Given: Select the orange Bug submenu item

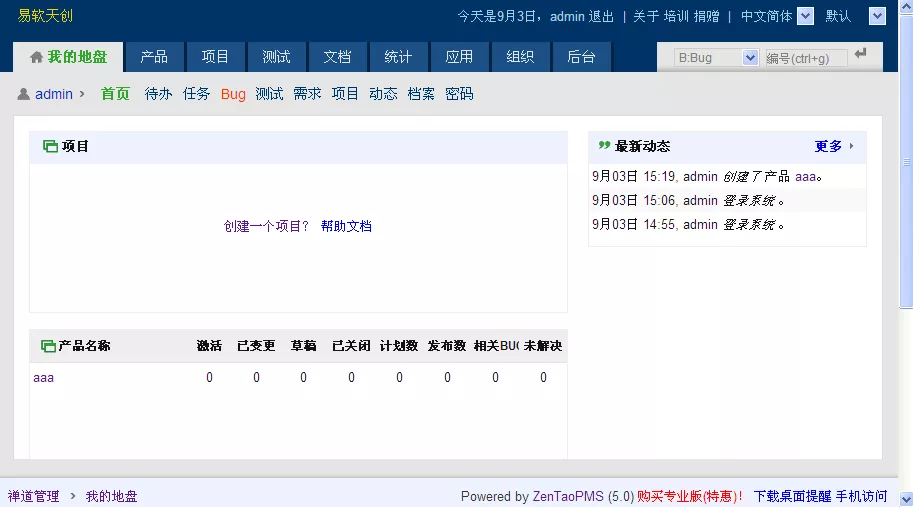Looking at the screenshot, I should (233, 94).
